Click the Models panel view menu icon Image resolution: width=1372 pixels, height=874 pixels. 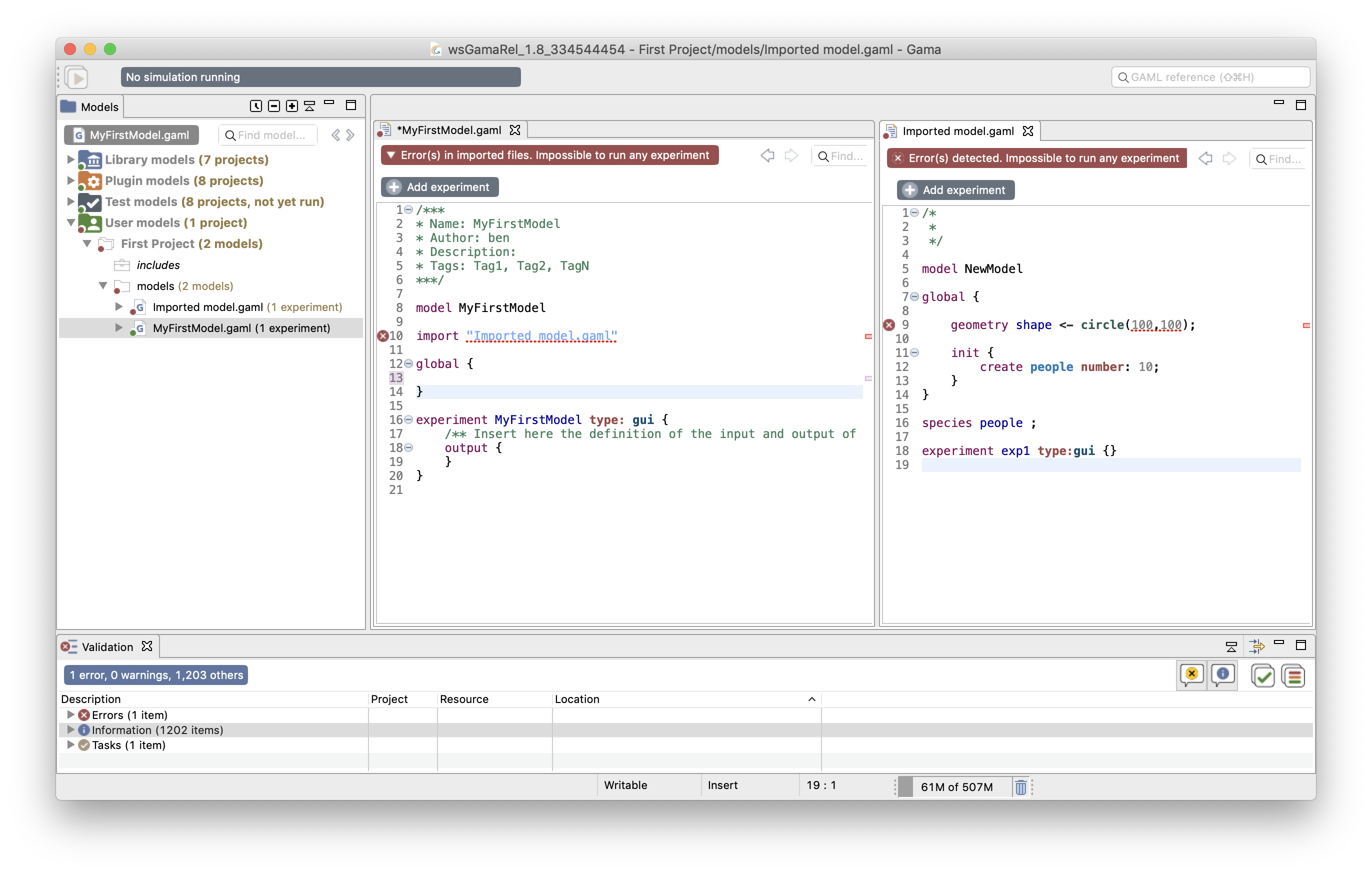pos(309,106)
